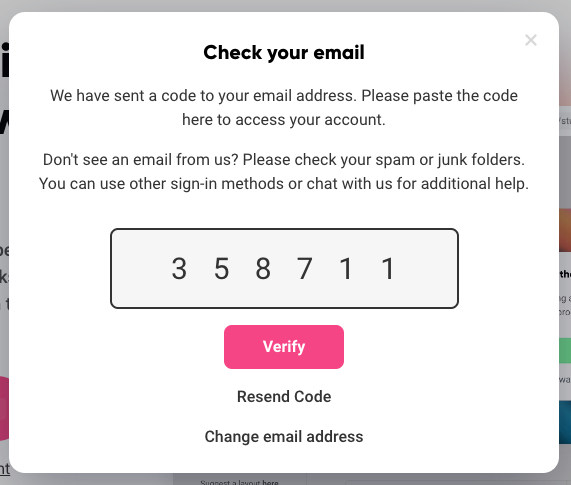Click the green button behind the dialog edge
The image size is (571, 485).
click(x=565, y=351)
